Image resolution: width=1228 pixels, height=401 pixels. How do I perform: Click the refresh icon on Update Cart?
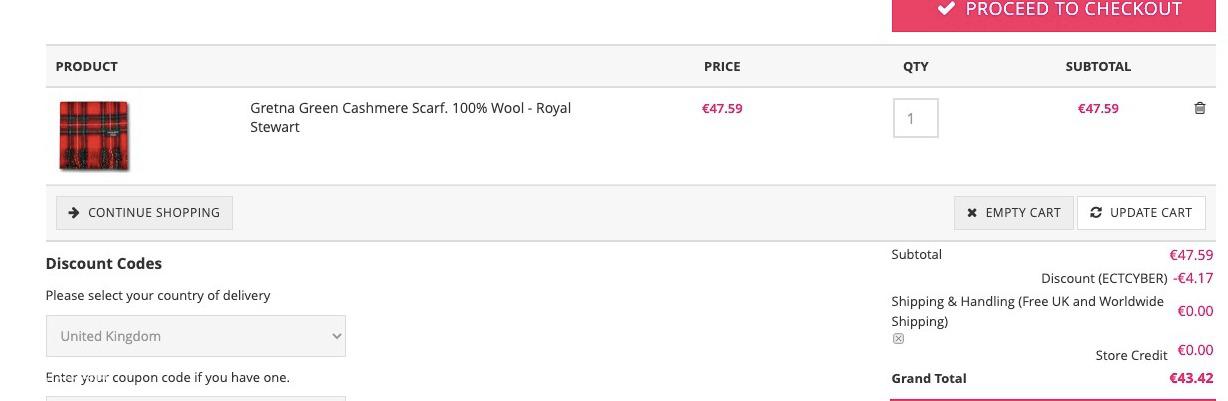1096,212
